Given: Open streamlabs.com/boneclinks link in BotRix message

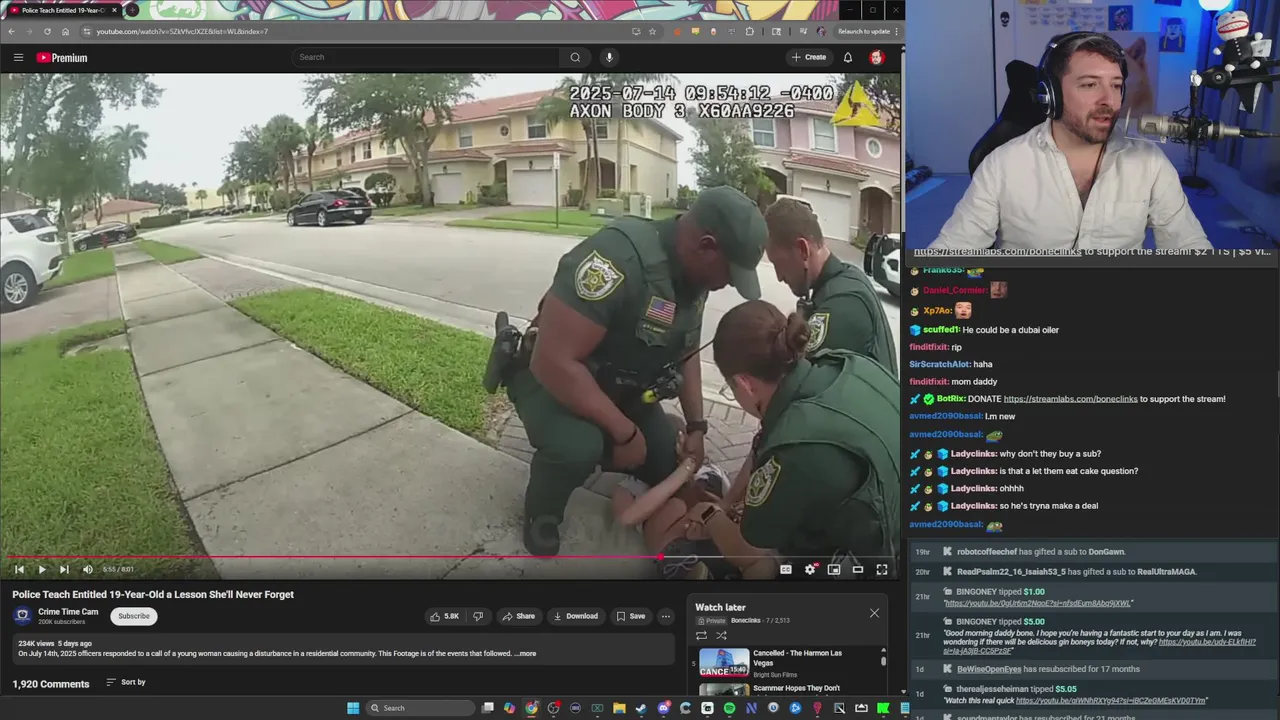Looking at the screenshot, I should point(1070,399).
